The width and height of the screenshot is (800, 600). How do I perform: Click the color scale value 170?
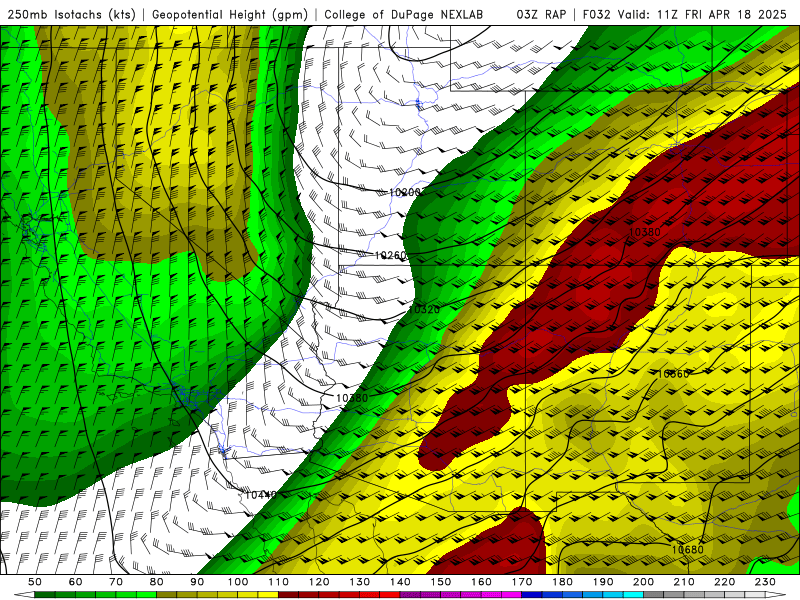pyautogui.click(x=522, y=582)
